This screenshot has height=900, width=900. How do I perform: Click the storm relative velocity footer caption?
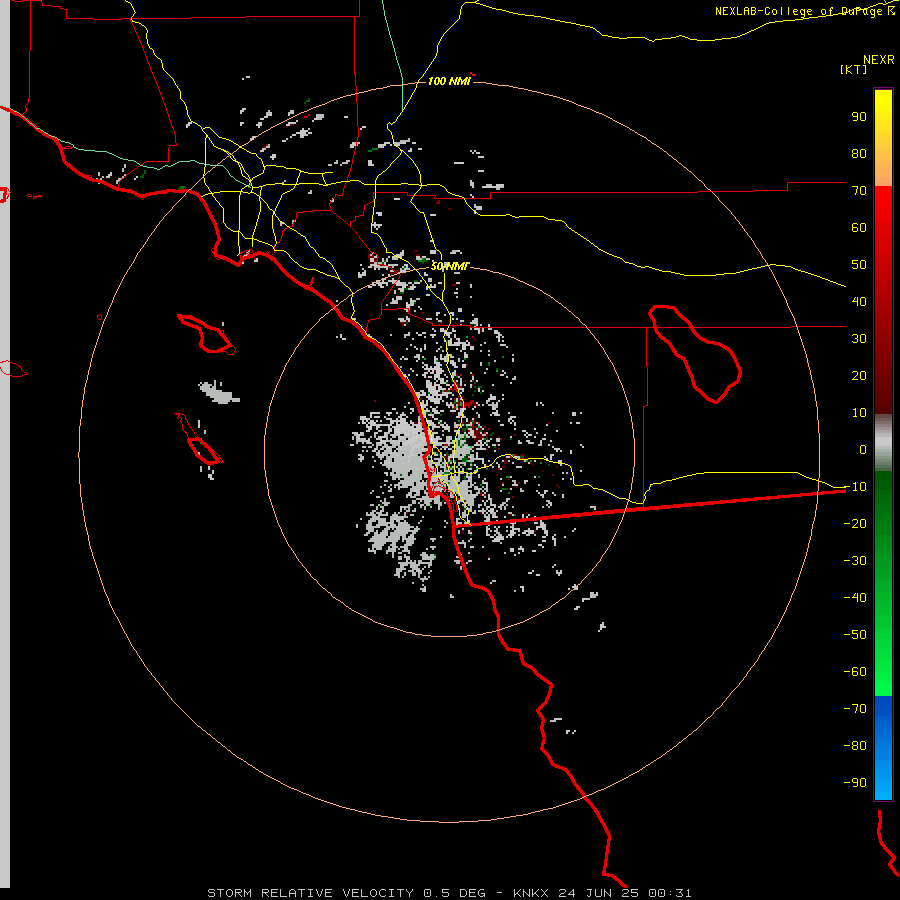(449, 893)
